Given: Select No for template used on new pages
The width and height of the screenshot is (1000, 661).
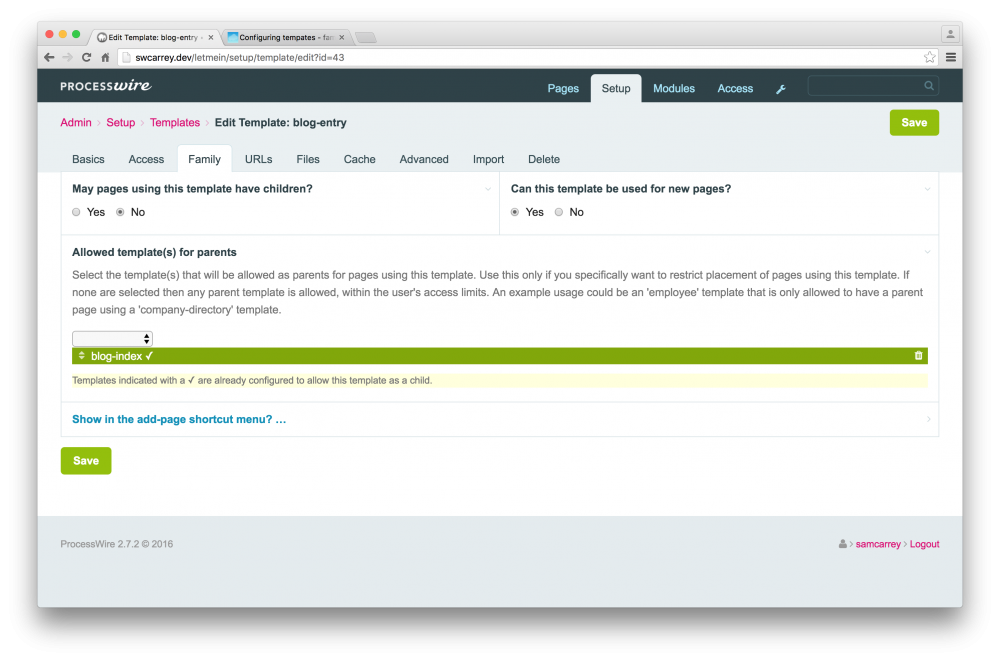Looking at the screenshot, I should coord(558,212).
